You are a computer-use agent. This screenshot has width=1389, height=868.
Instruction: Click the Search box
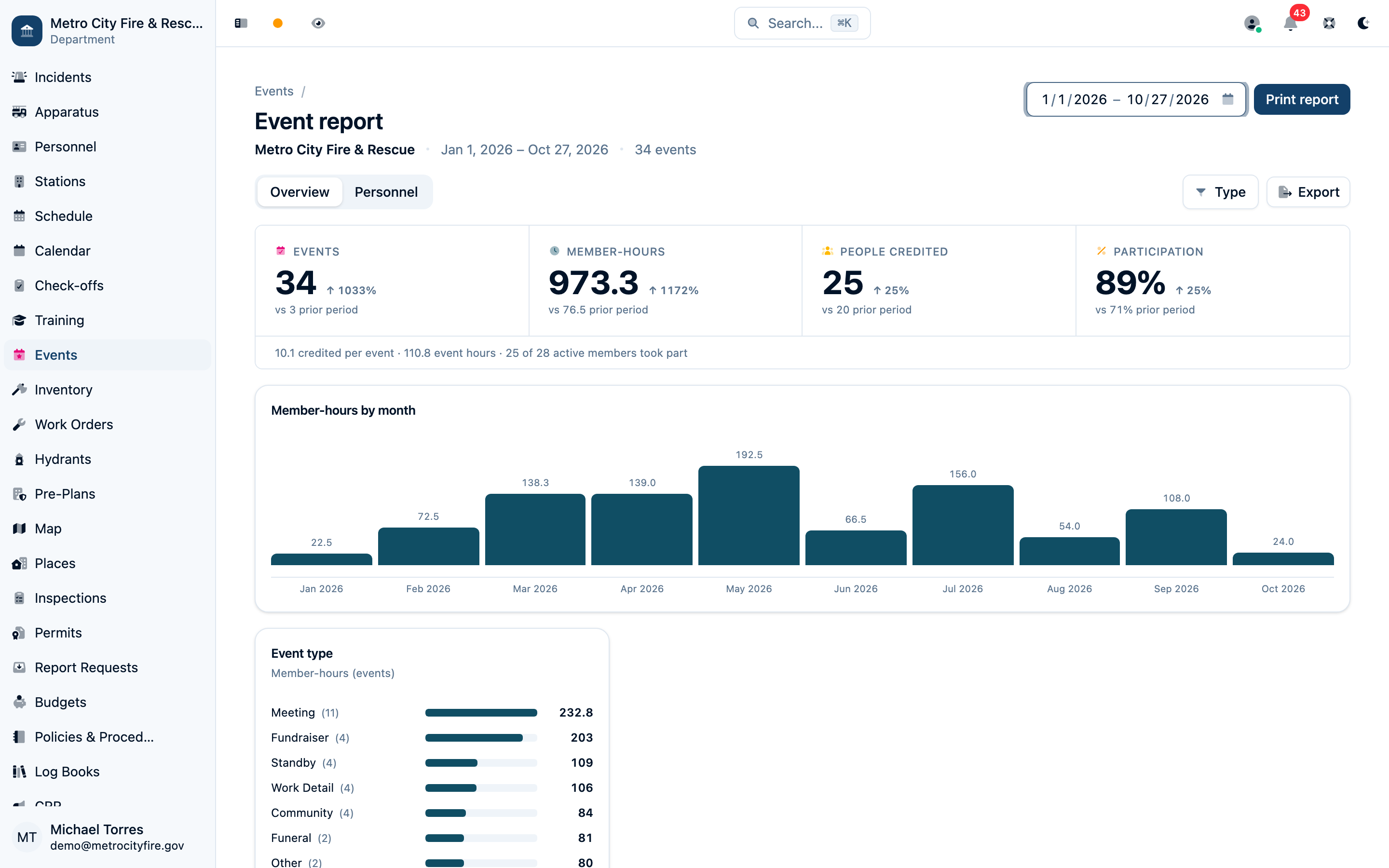click(802, 23)
